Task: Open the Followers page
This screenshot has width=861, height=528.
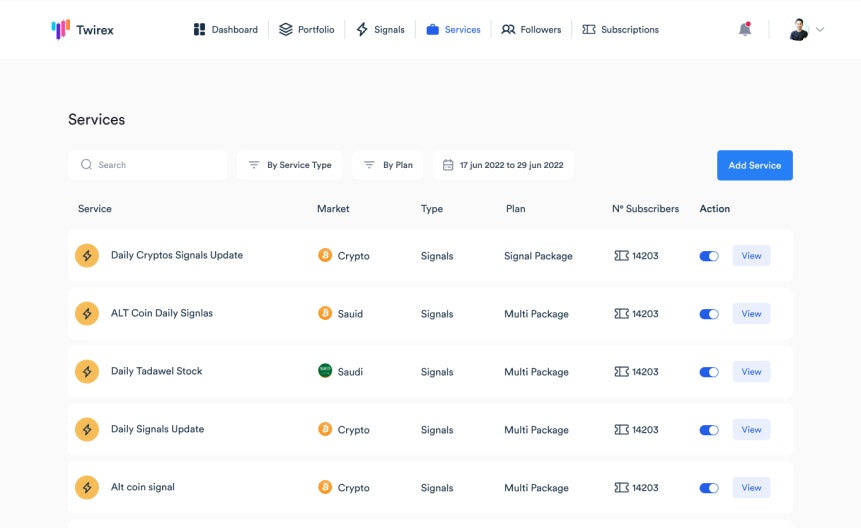Action: (531, 30)
